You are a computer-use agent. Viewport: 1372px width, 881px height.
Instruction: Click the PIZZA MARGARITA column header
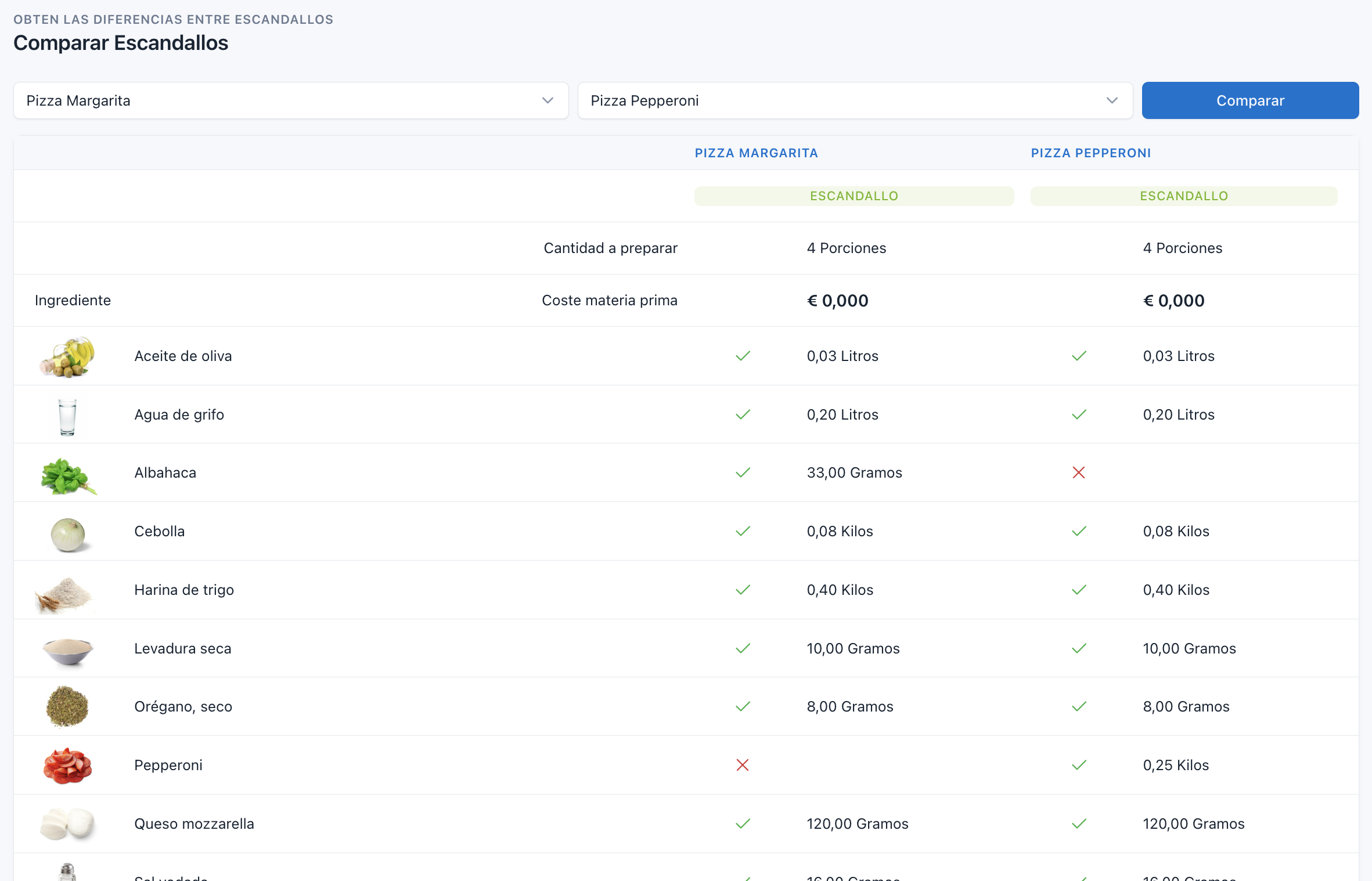[x=756, y=153]
